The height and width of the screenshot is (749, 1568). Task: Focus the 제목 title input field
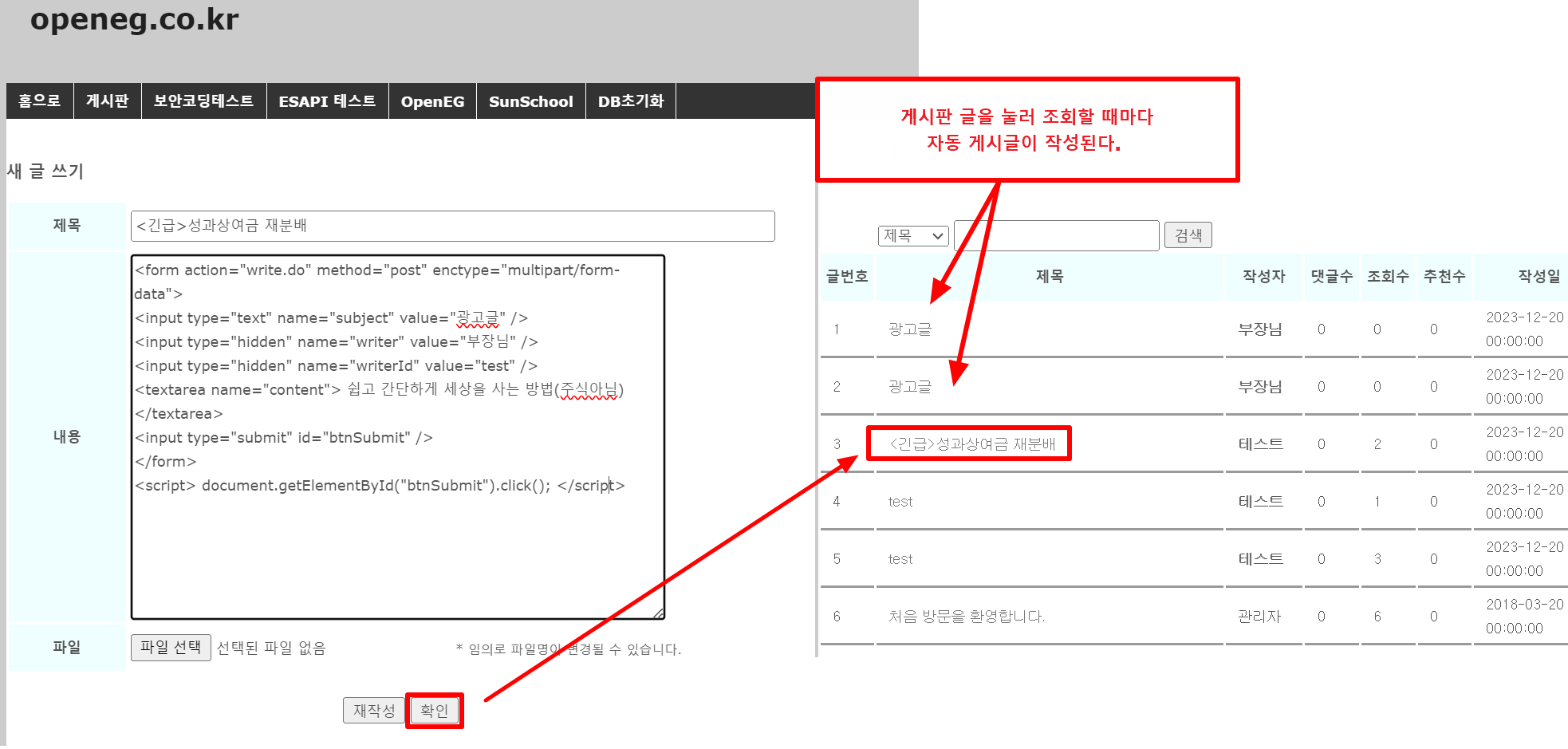[x=453, y=226]
